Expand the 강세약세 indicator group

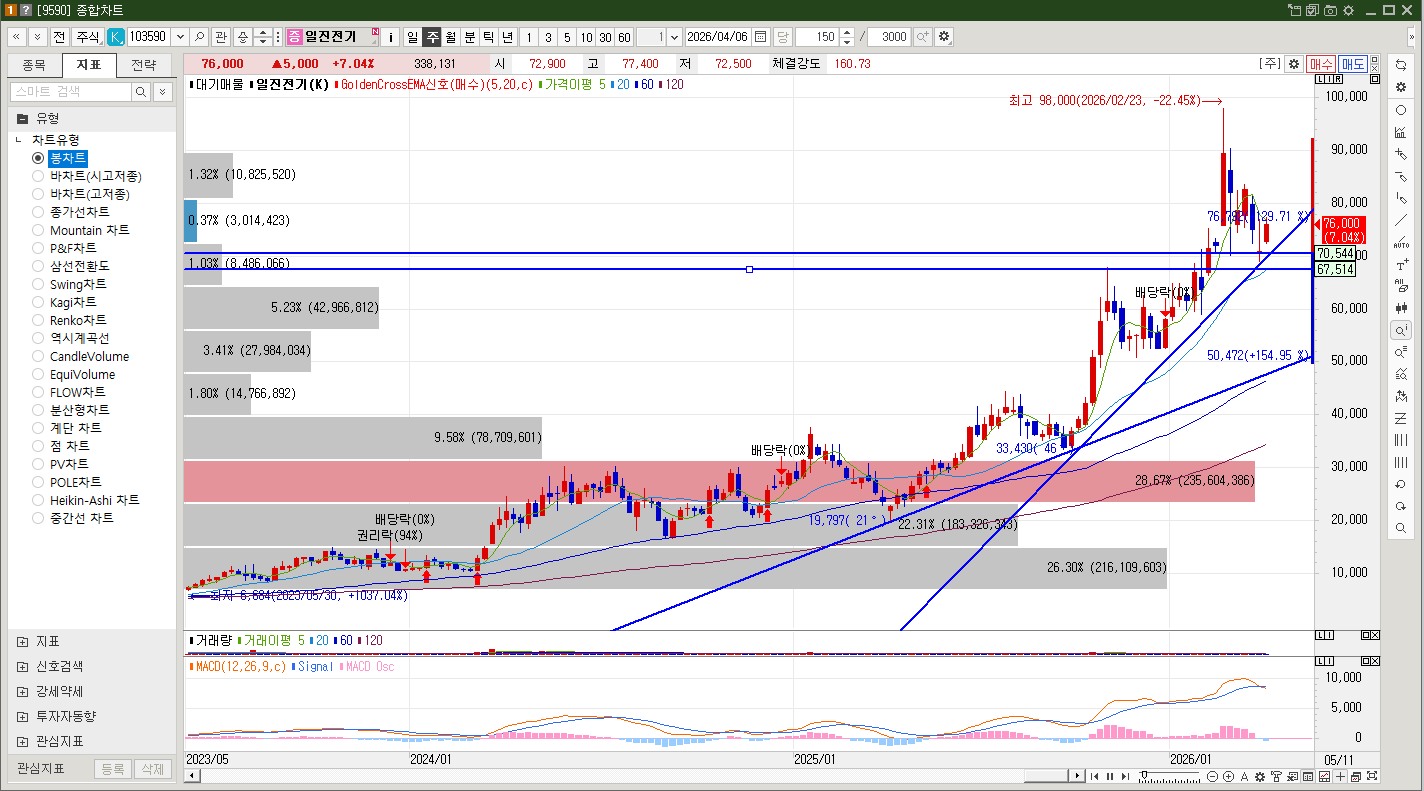point(23,691)
